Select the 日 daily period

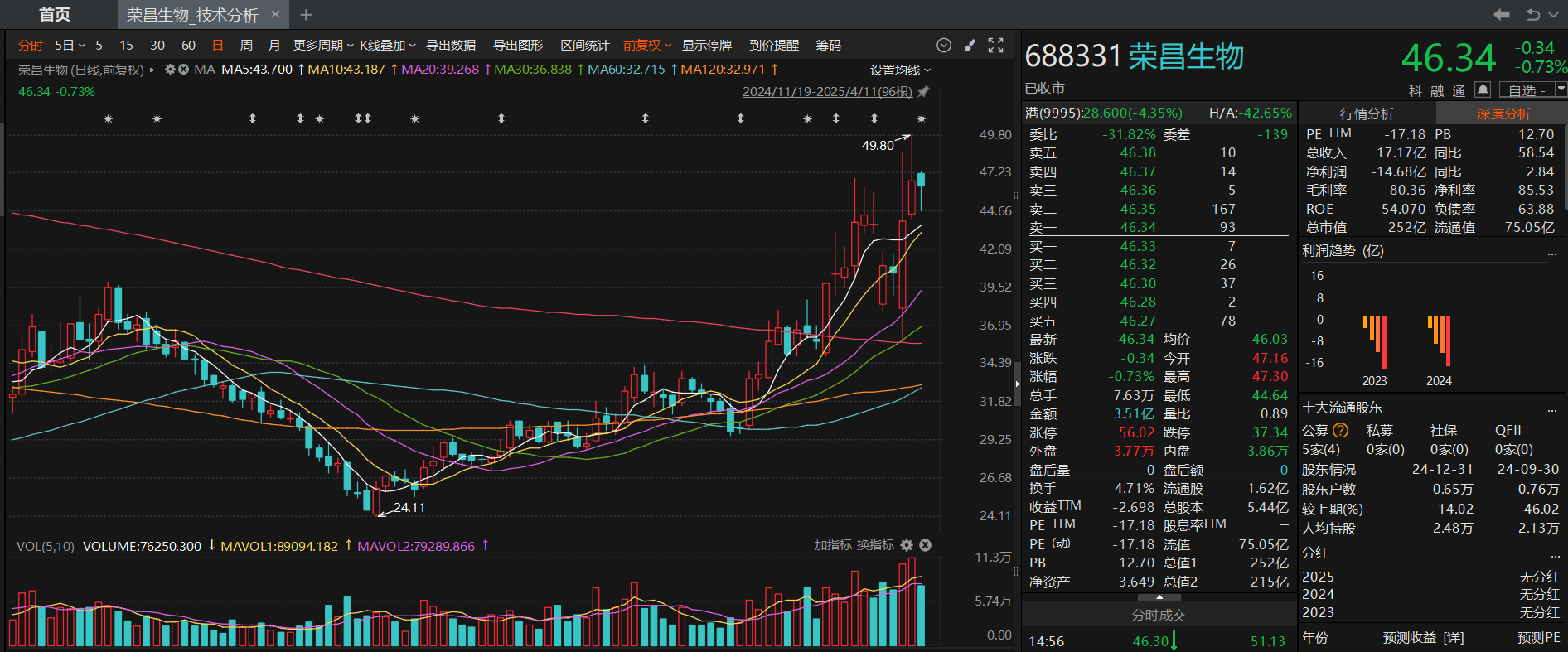pos(218,45)
